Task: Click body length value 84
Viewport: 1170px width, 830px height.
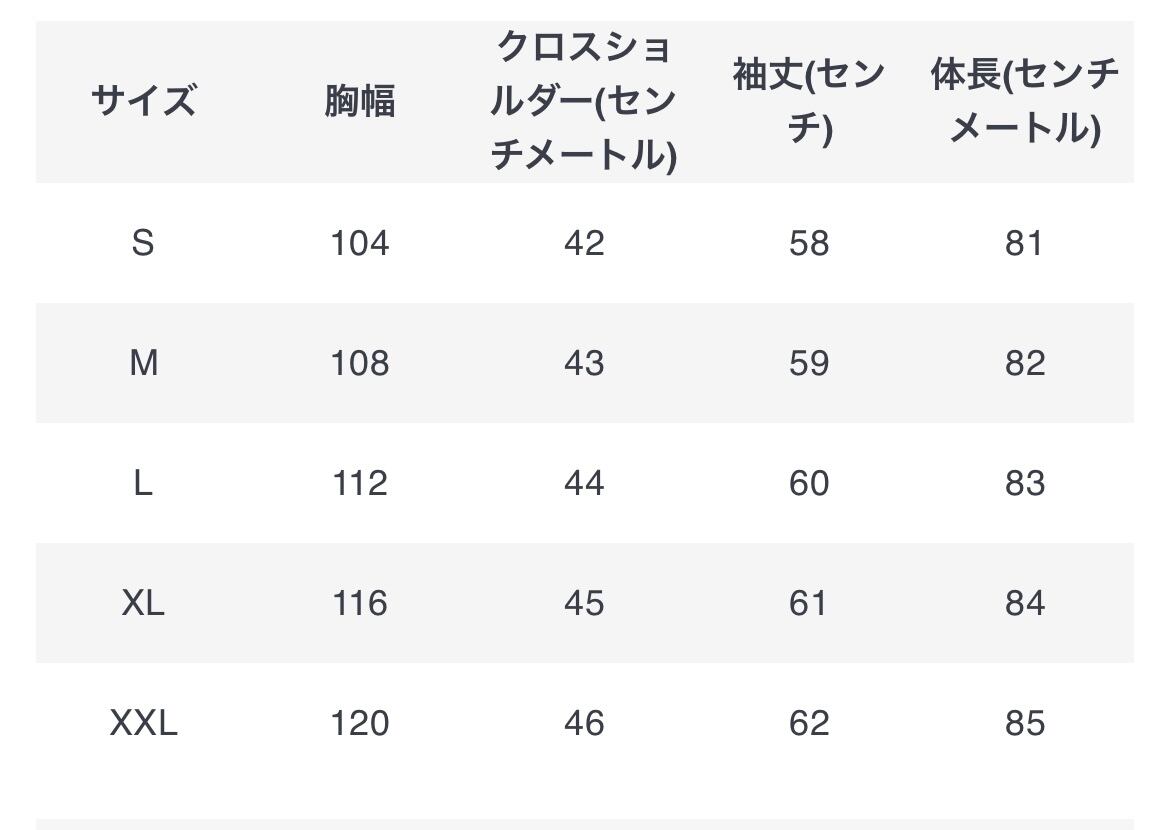Action: 1024,603
